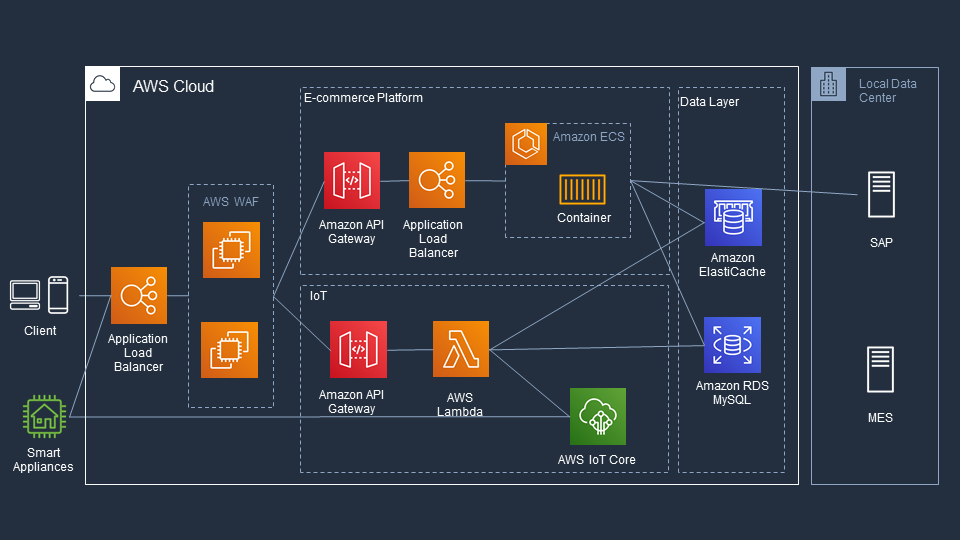
Task: Select 'Application Load Balancer' caption near Client
Action: (x=138, y=353)
